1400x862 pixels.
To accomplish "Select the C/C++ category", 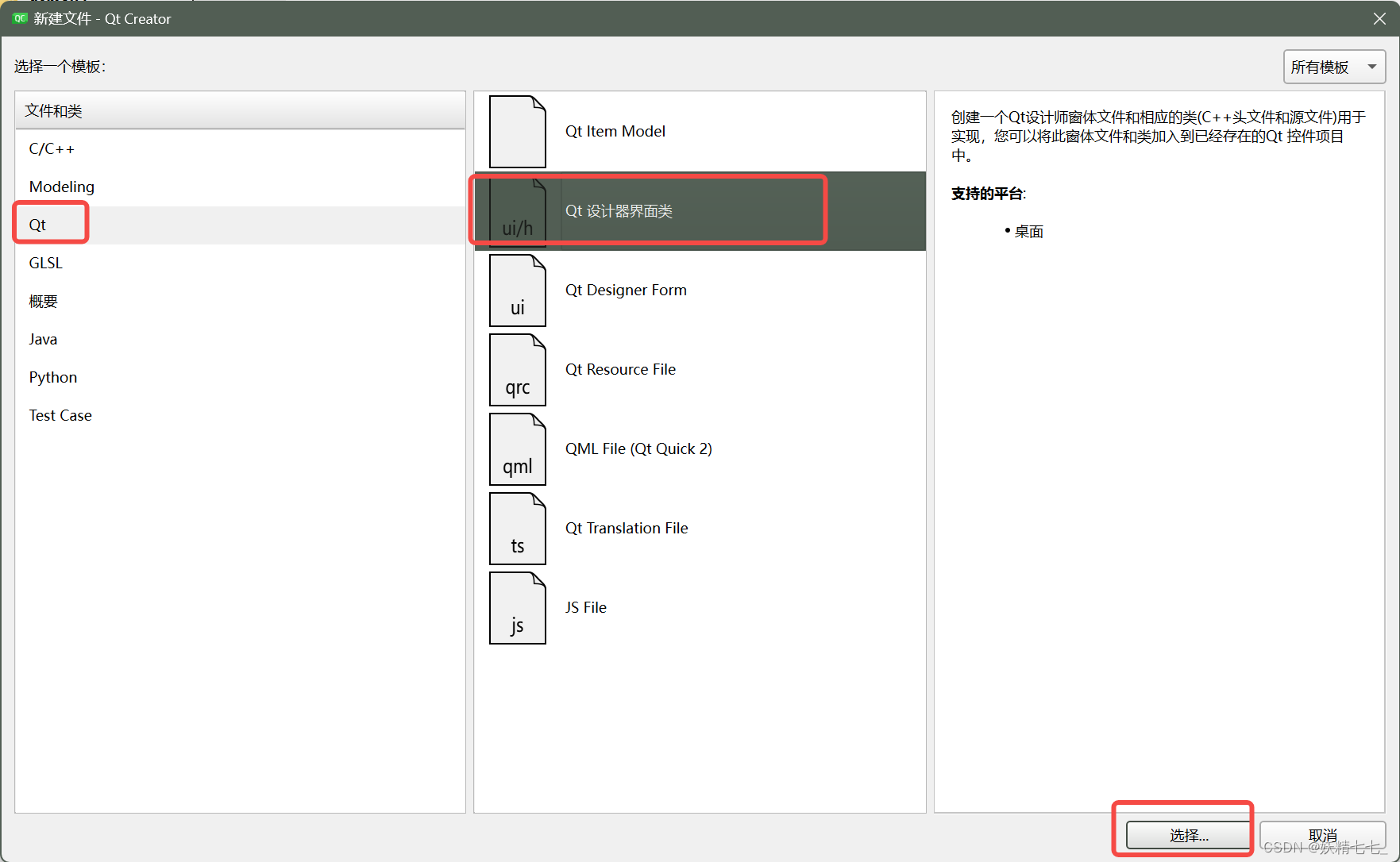I will [240, 148].
